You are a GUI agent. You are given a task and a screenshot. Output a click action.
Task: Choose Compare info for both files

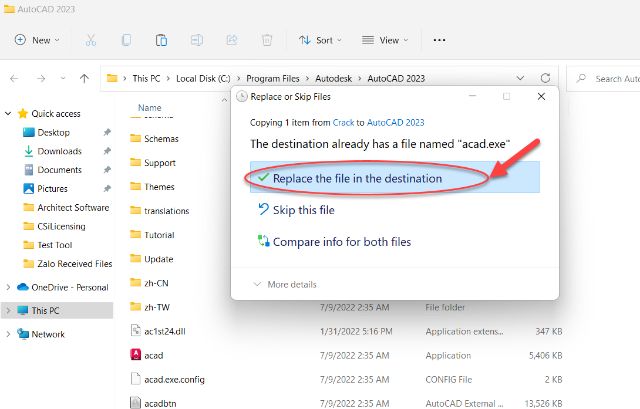pos(334,242)
